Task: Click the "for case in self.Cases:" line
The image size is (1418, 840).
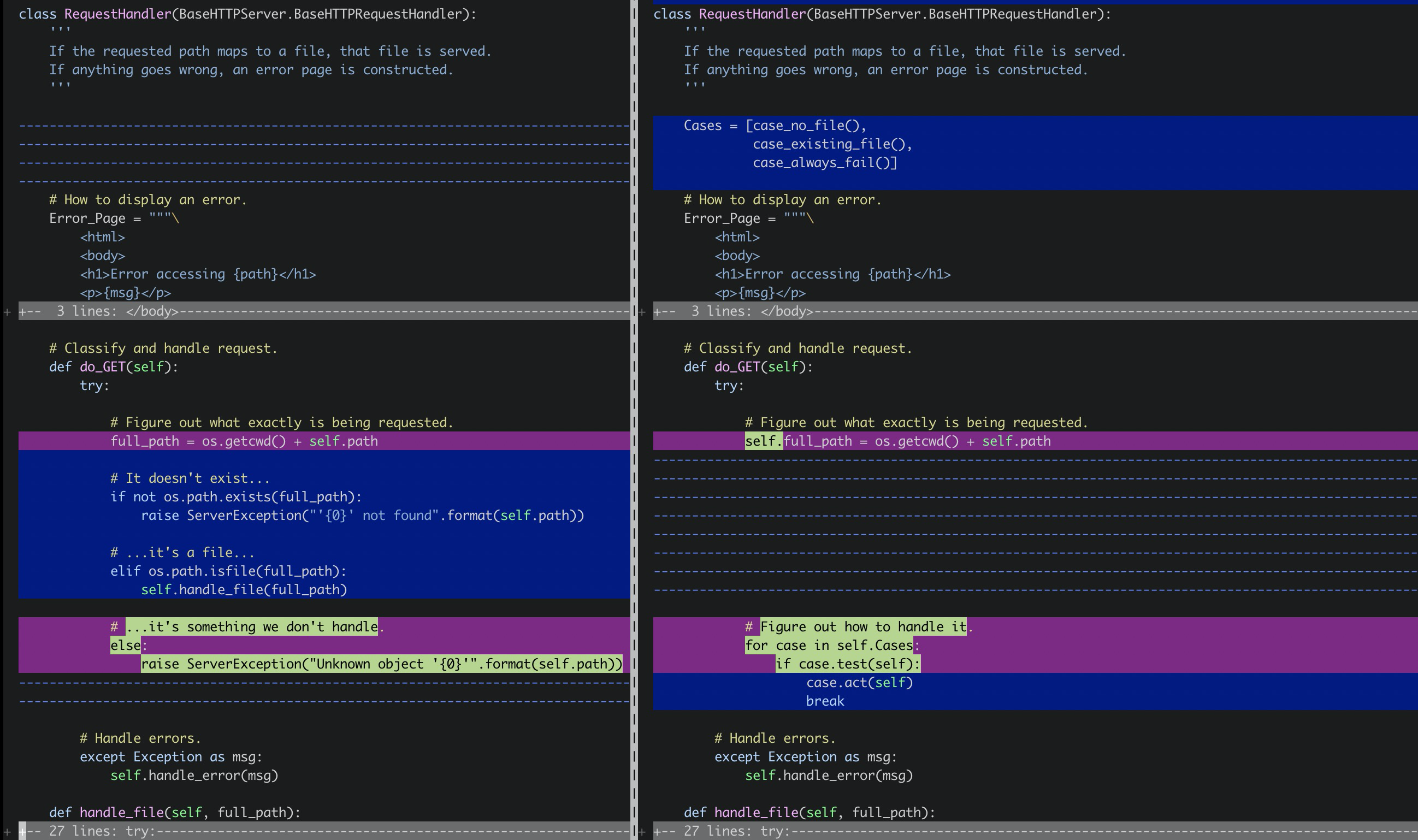Action: coord(832,644)
